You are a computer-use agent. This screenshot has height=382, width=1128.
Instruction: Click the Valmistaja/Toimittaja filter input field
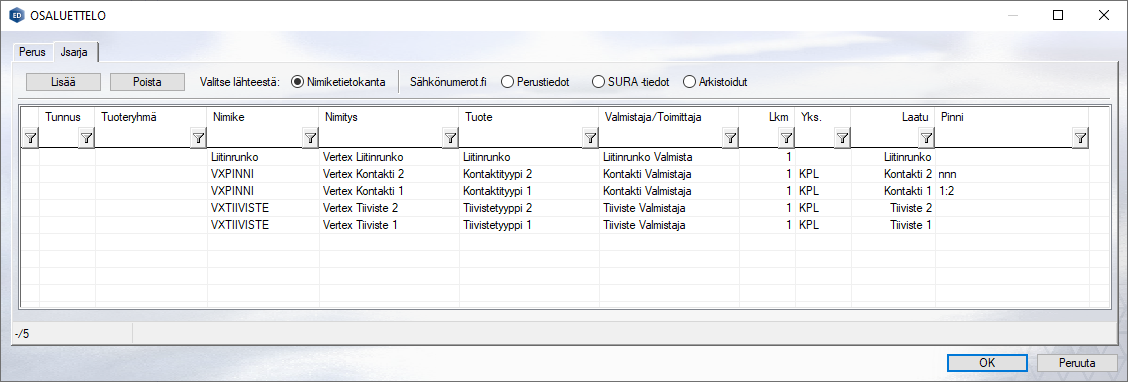tap(661, 139)
